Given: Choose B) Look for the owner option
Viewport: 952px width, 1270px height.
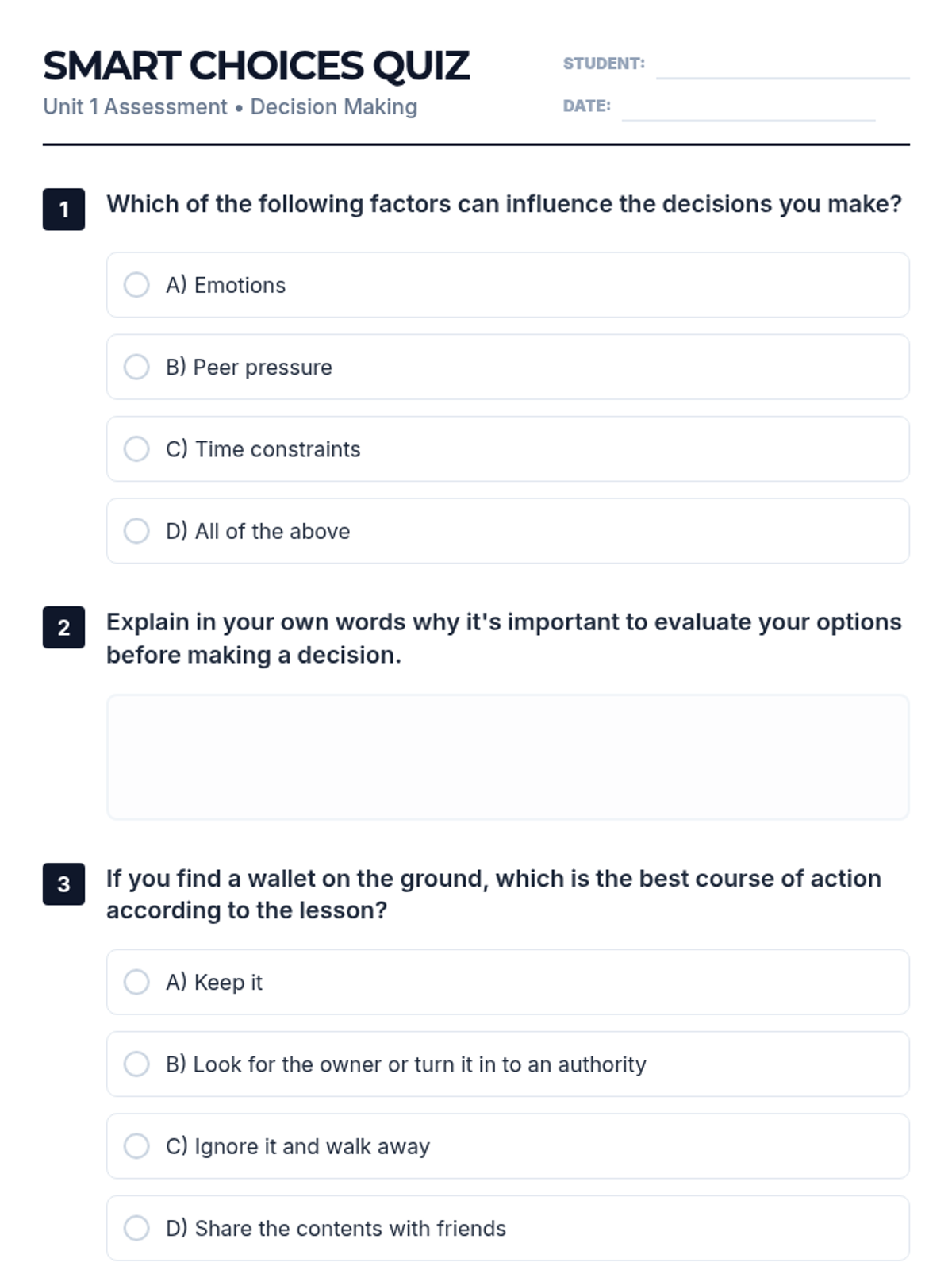Looking at the screenshot, I should click(x=136, y=1064).
